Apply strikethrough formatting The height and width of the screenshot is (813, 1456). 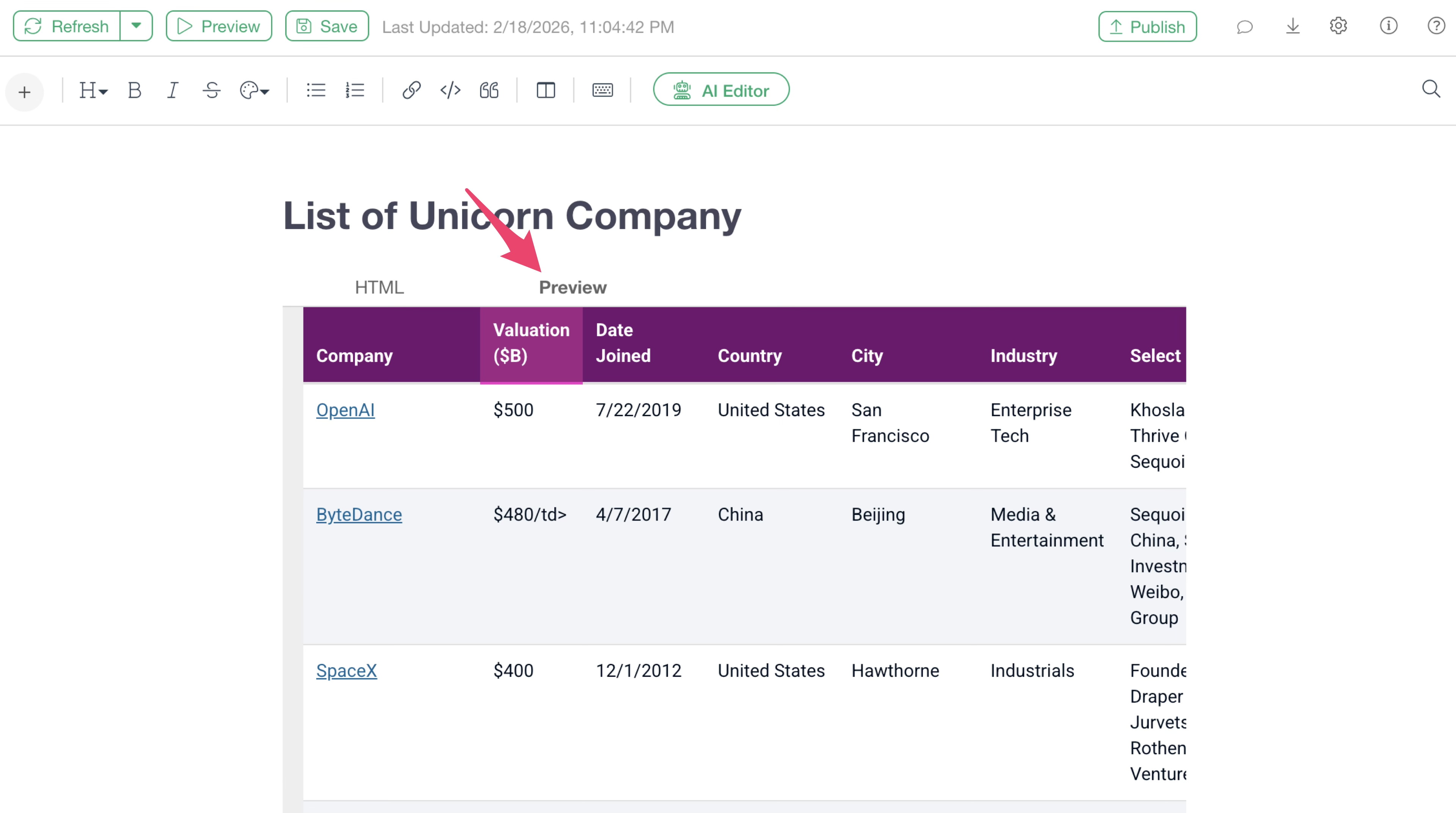click(212, 91)
